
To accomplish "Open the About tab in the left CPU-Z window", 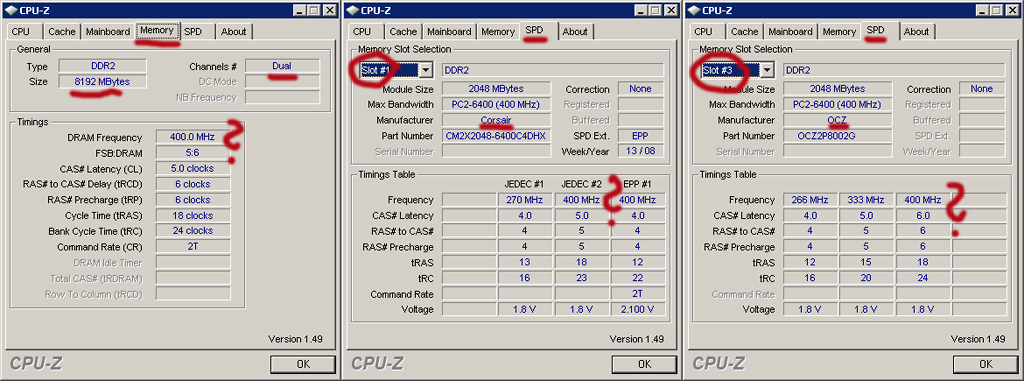I will coord(233,31).
